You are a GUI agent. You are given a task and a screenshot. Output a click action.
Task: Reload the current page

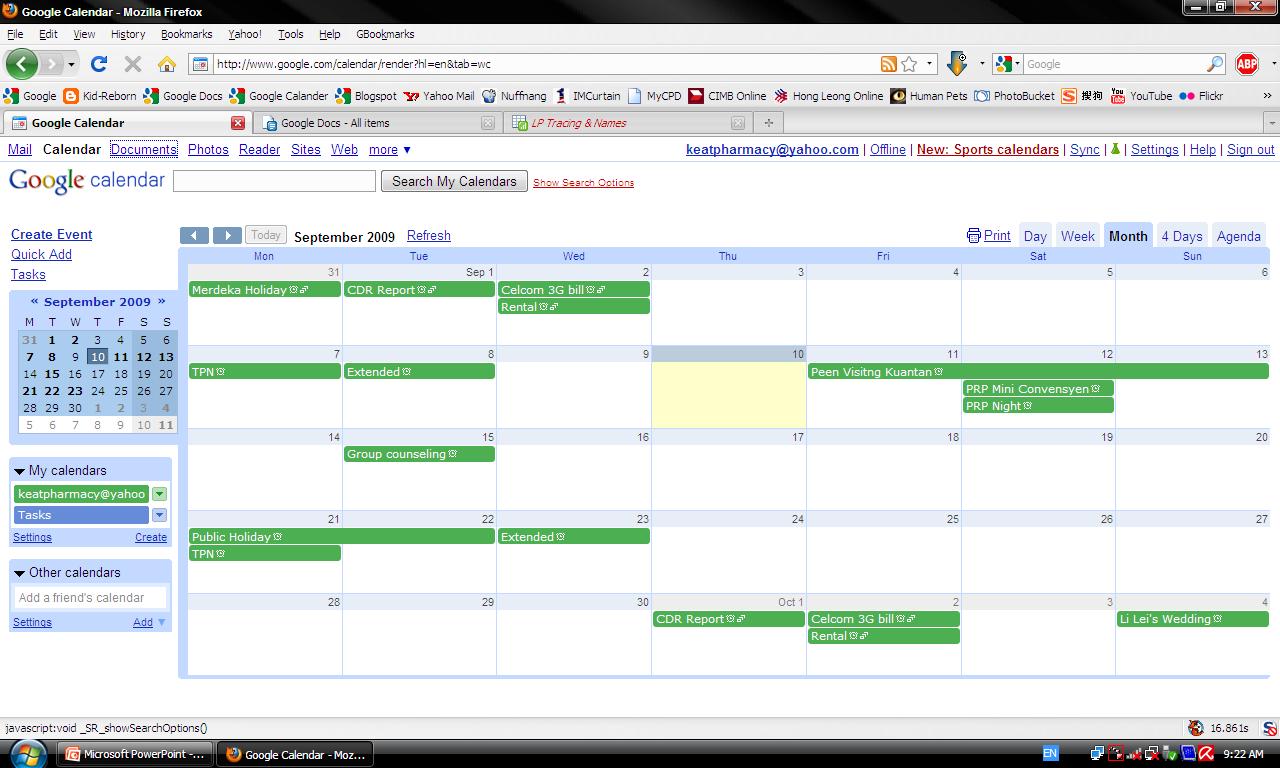98,64
